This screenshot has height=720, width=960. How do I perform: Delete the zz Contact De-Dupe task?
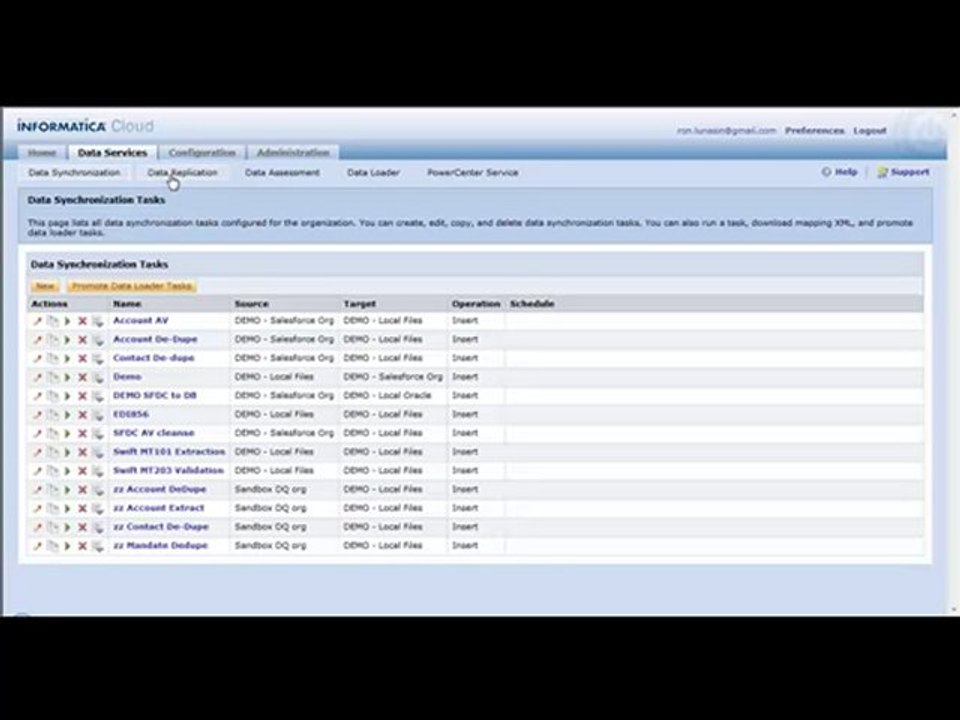point(82,527)
